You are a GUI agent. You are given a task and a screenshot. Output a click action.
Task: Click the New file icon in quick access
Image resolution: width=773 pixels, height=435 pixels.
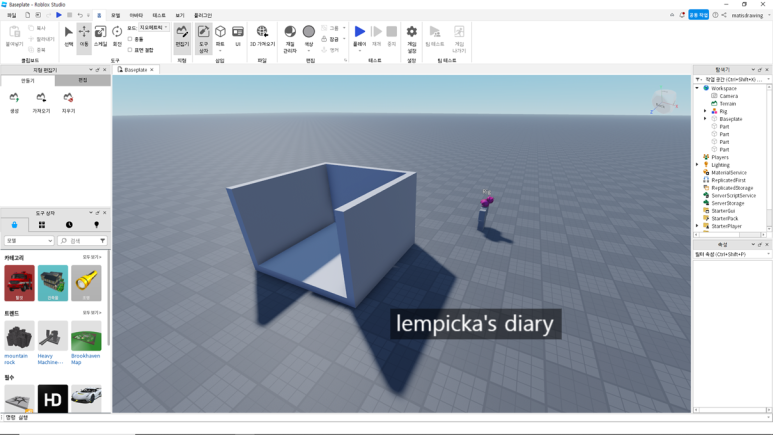[28, 15]
